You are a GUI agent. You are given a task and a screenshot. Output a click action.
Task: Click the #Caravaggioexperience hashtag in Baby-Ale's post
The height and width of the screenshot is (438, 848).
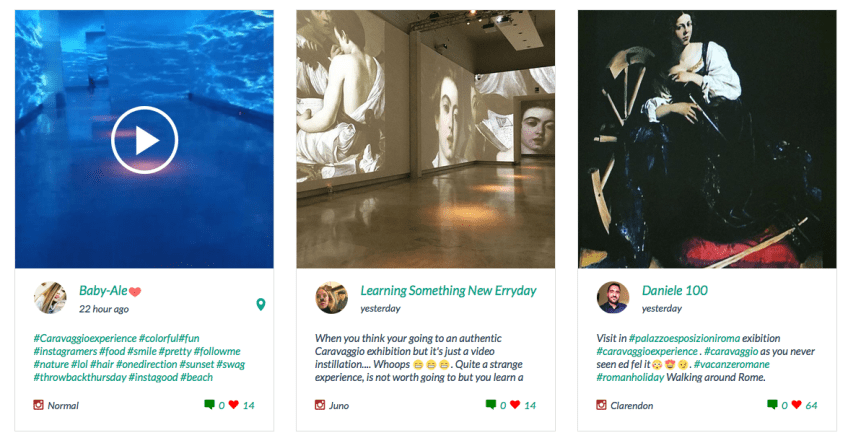[x=85, y=338]
